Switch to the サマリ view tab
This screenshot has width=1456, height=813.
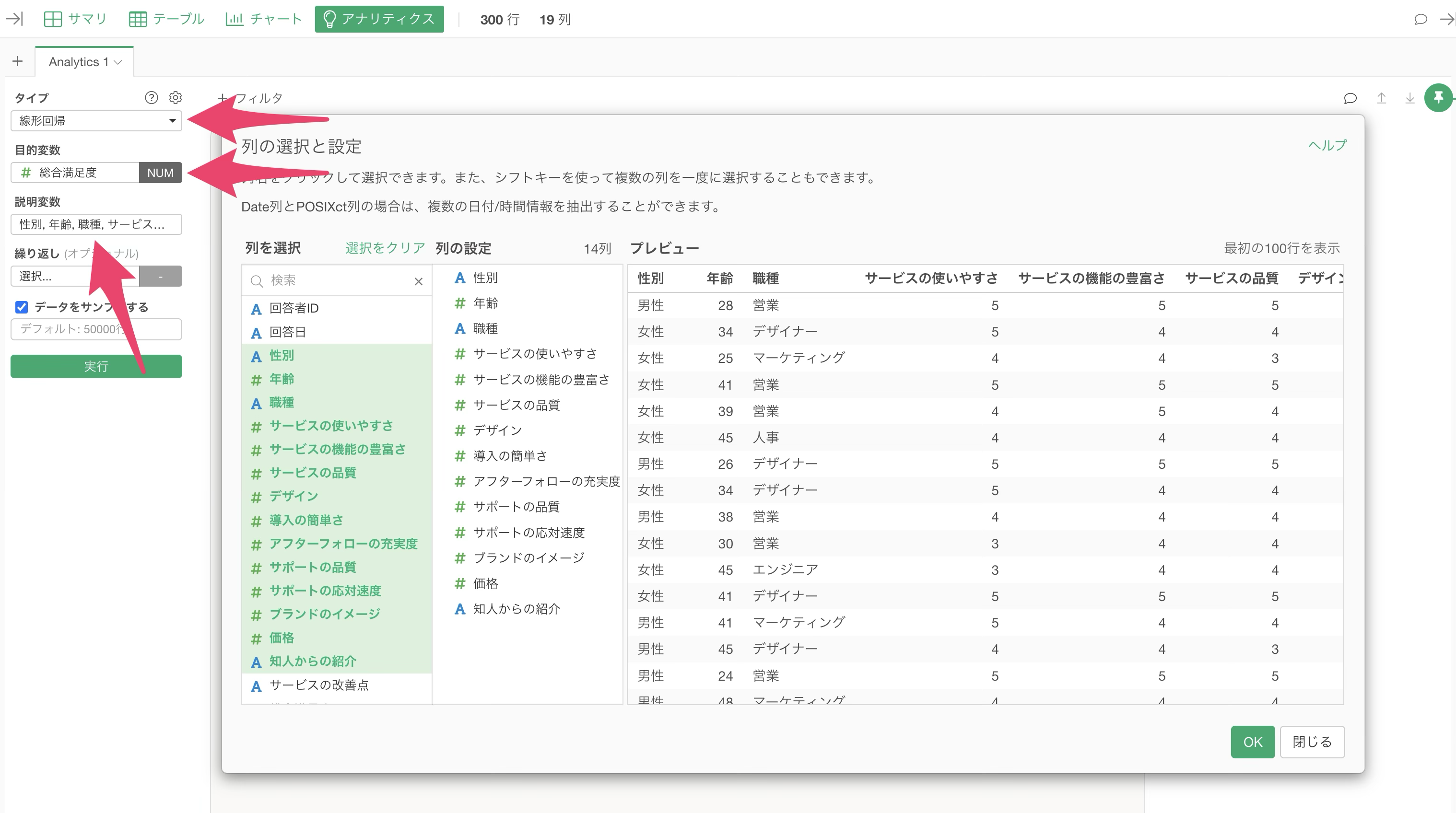(x=76, y=19)
